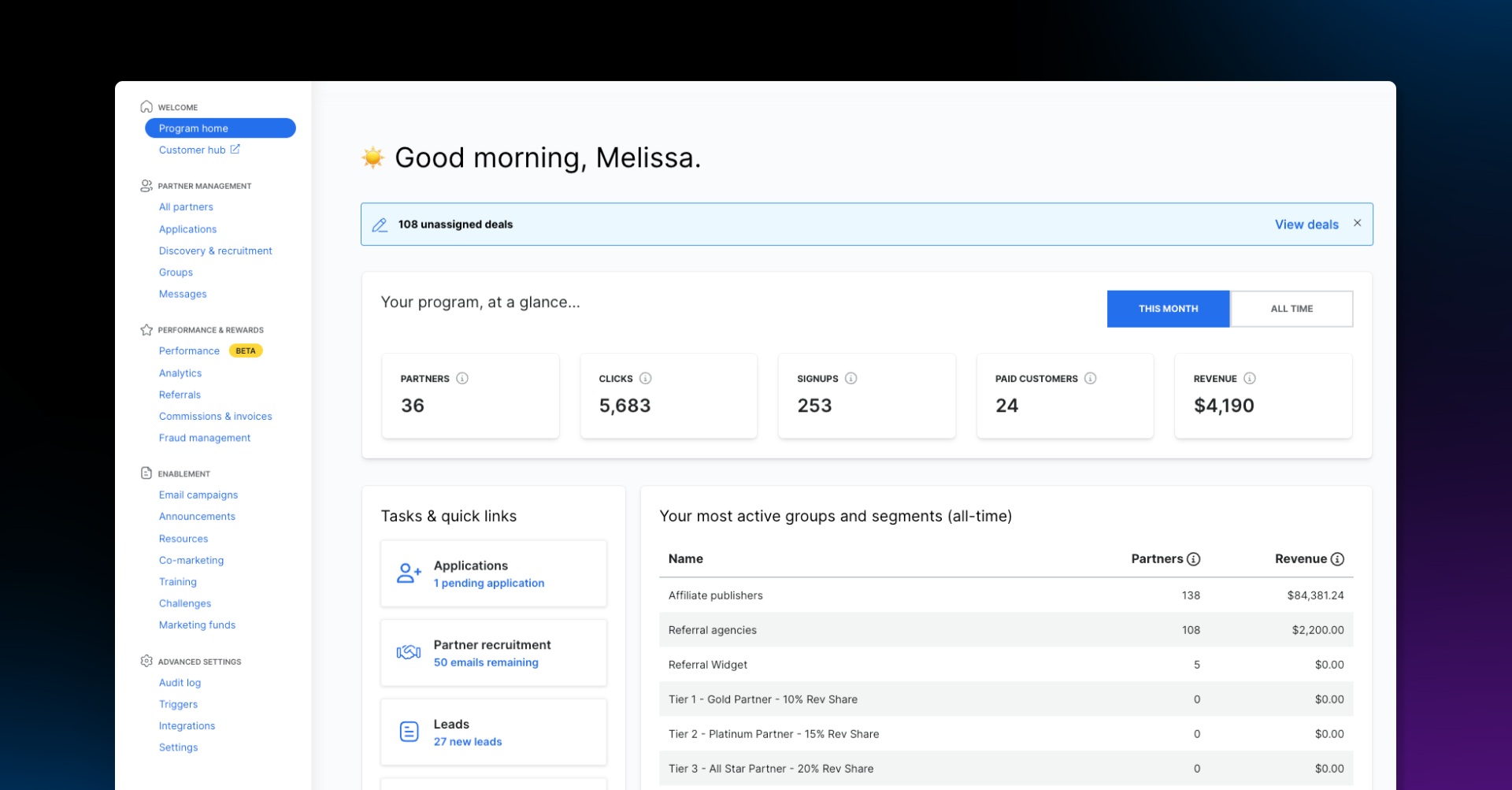Screen dimensions: 1512x790
Task: Click the pencil icon in unassigned deals banner
Action: (x=380, y=224)
